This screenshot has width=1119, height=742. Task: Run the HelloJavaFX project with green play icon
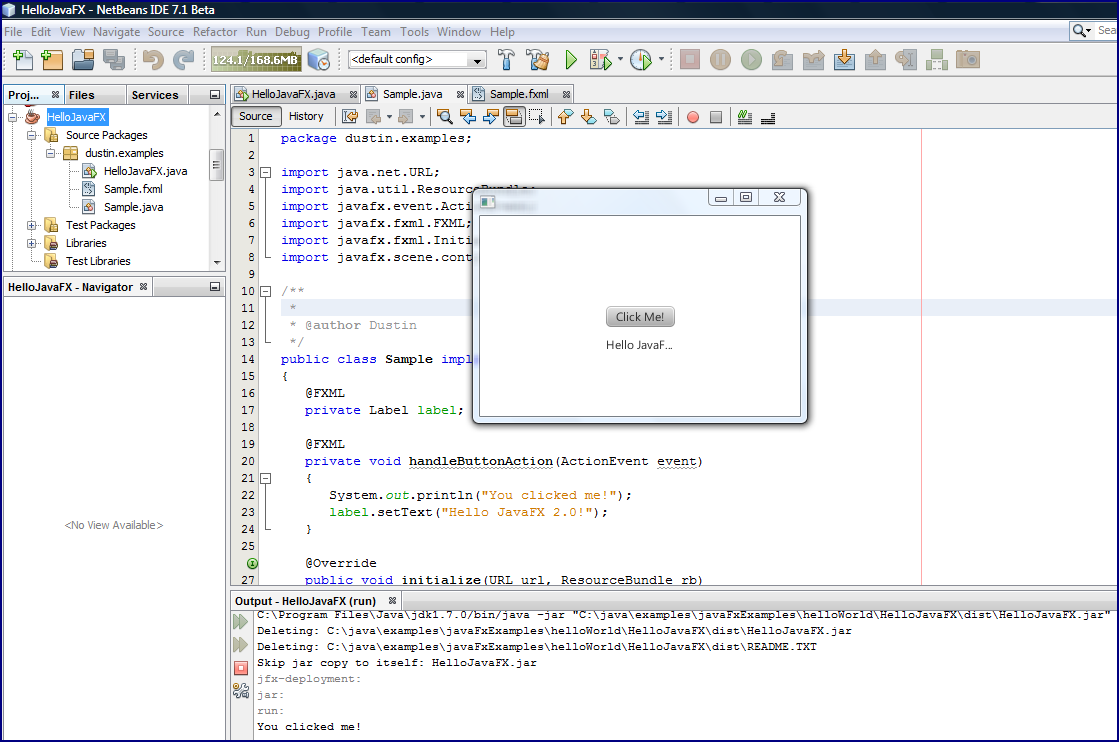pyautogui.click(x=570, y=60)
